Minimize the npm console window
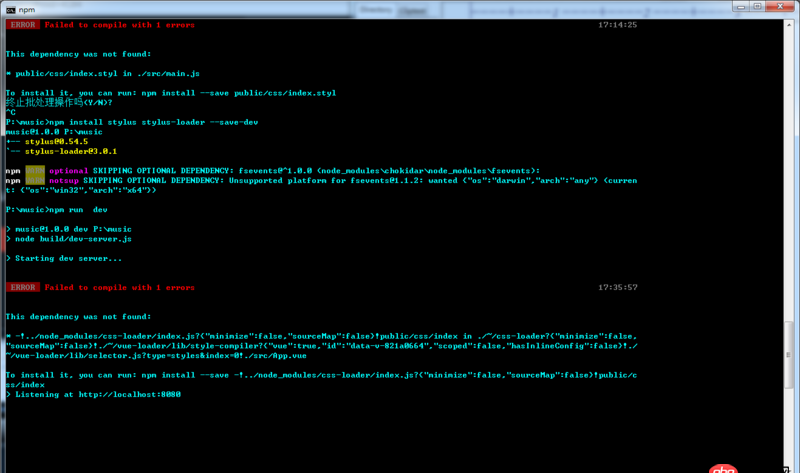This screenshot has height=473, width=800. (741, 6)
